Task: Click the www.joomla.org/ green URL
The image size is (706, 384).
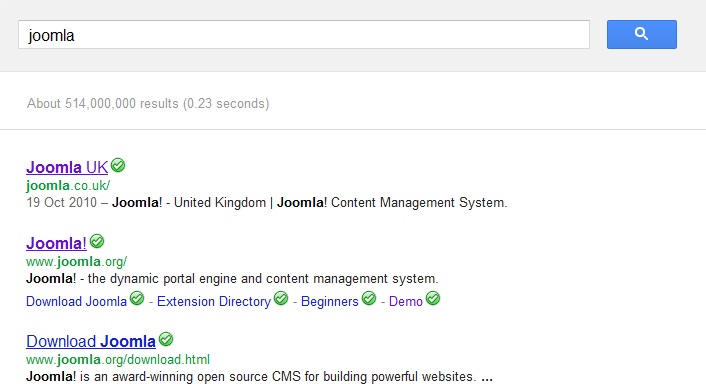Action: point(77,262)
